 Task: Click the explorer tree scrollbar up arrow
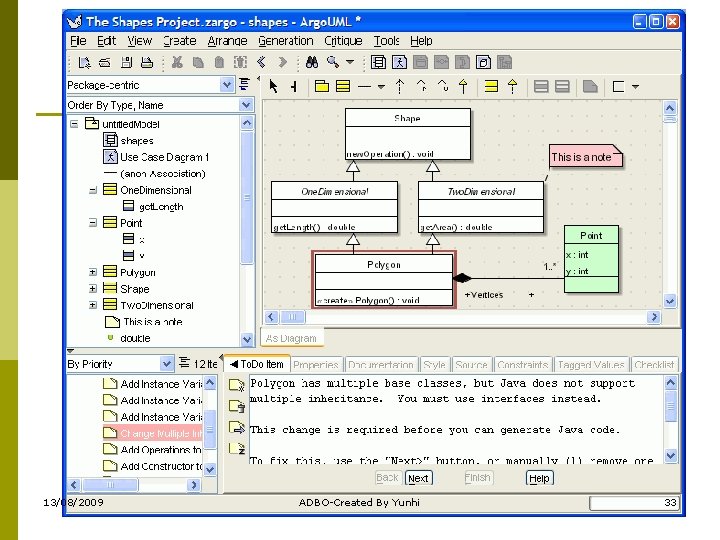pos(247,123)
